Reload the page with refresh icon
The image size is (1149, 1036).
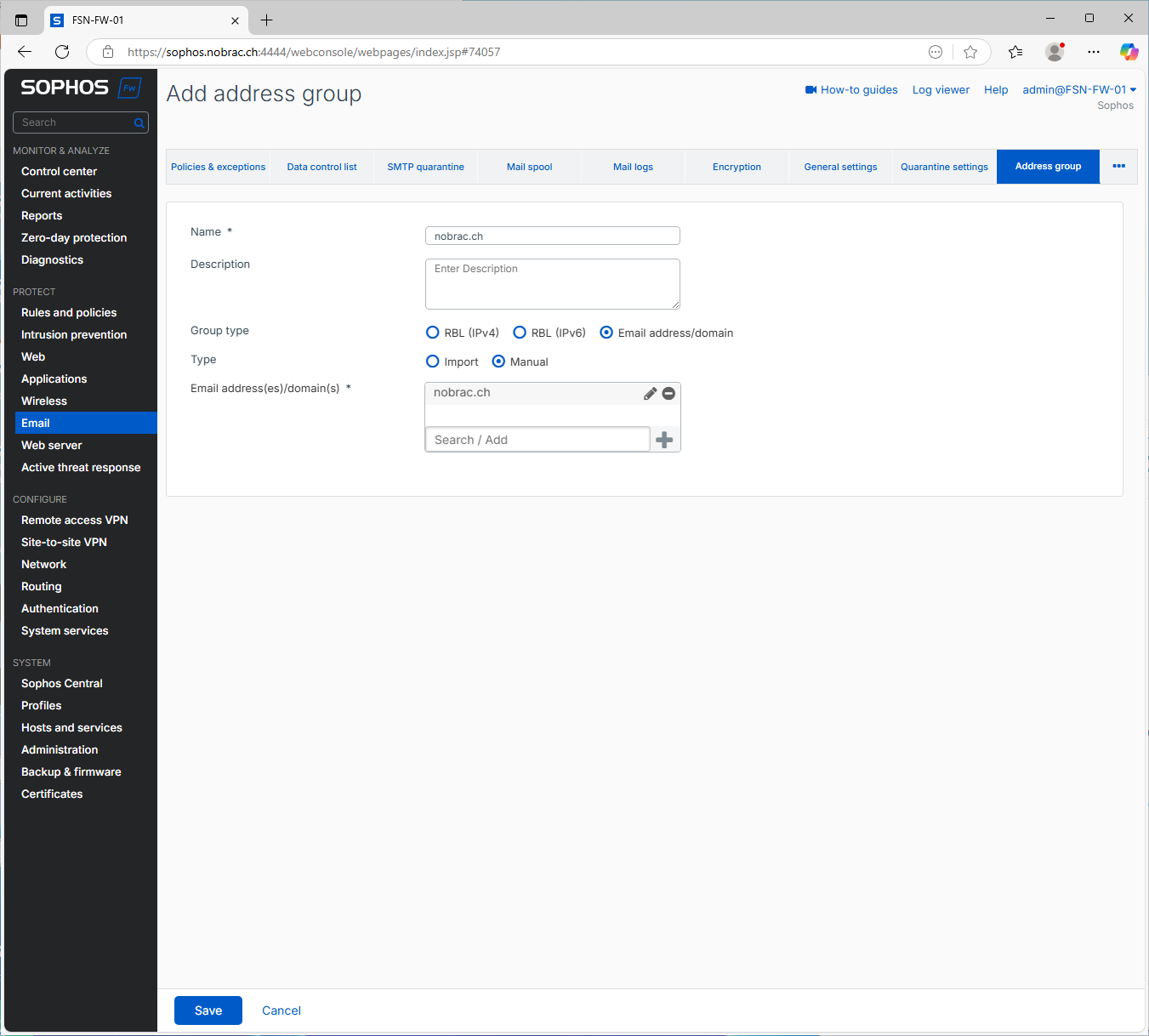pos(62,52)
